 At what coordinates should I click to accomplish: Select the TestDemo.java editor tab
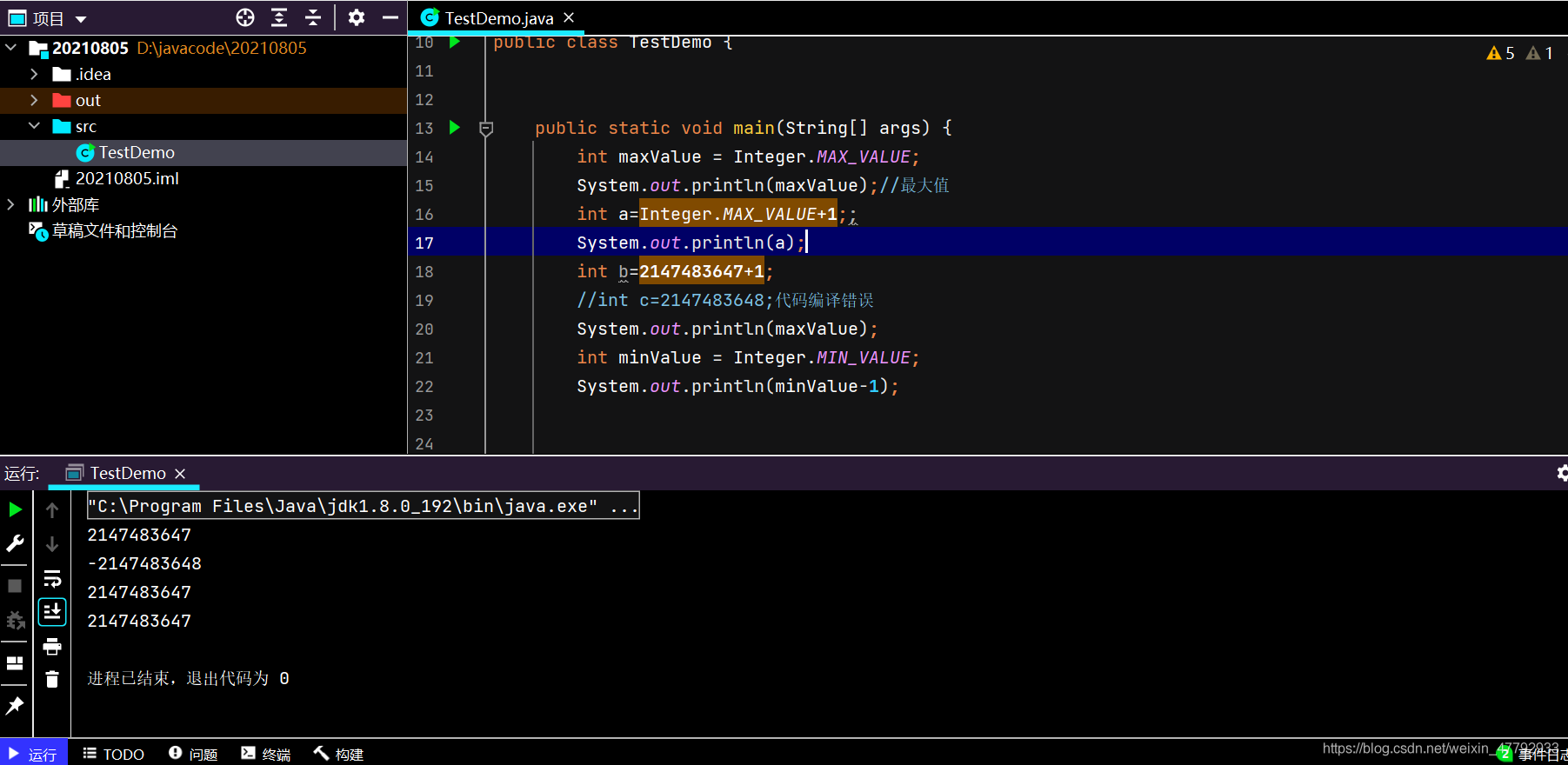pos(498,18)
